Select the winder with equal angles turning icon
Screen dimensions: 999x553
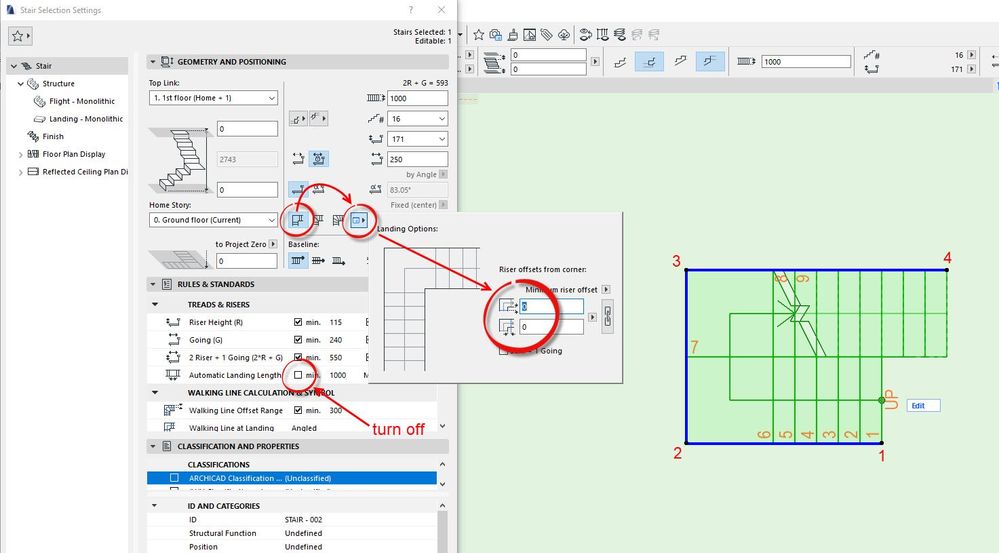(x=318, y=220)
